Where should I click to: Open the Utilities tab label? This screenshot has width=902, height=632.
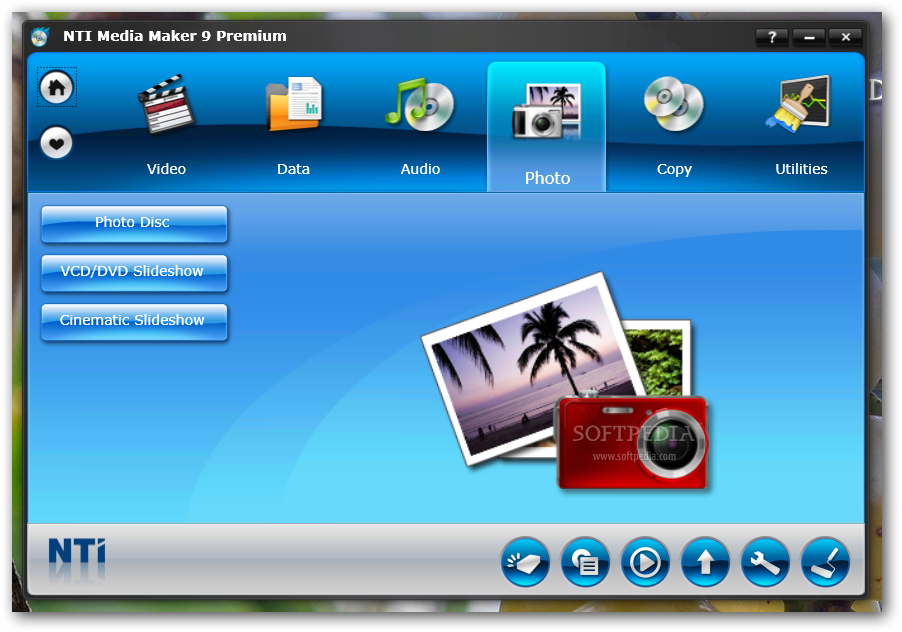[801, 169]
